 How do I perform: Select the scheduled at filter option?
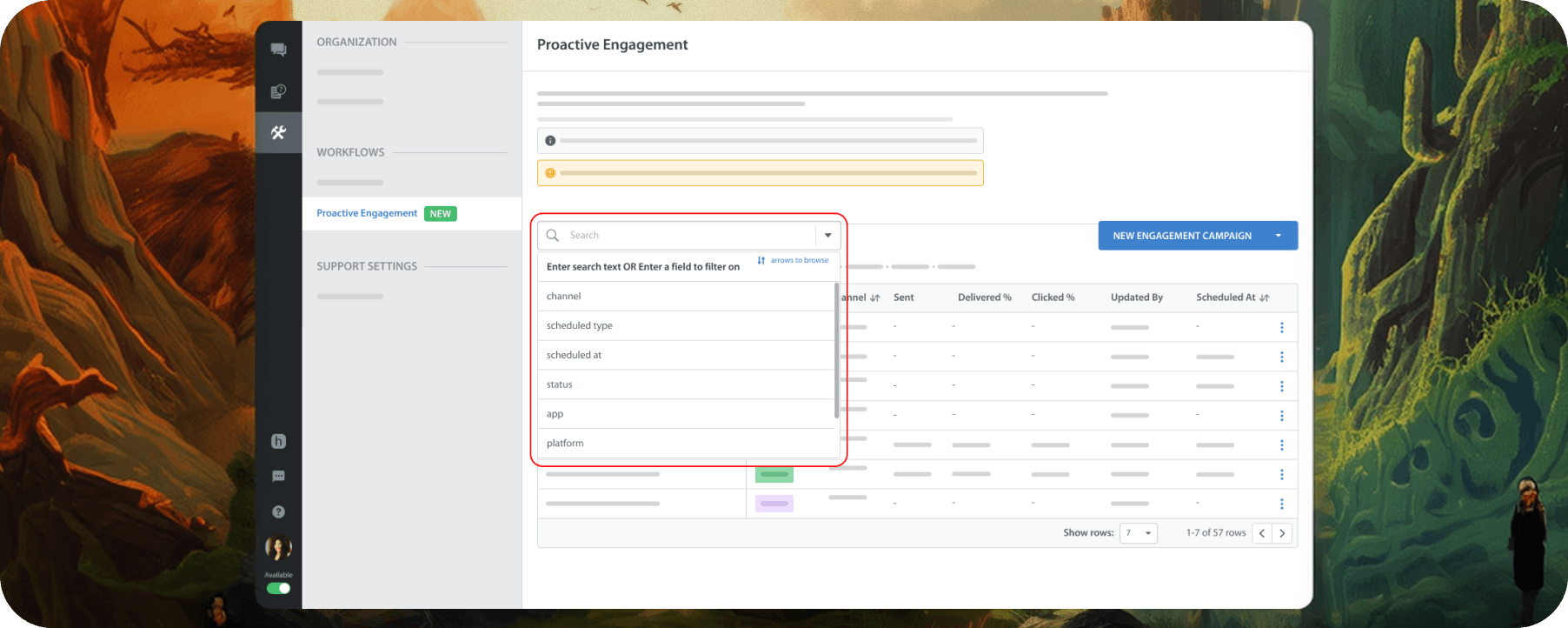pos(686,356)
